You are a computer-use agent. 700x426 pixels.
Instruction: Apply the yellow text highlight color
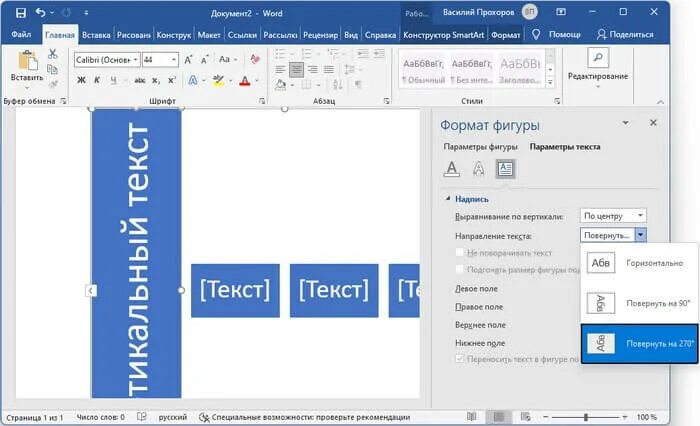218,81
